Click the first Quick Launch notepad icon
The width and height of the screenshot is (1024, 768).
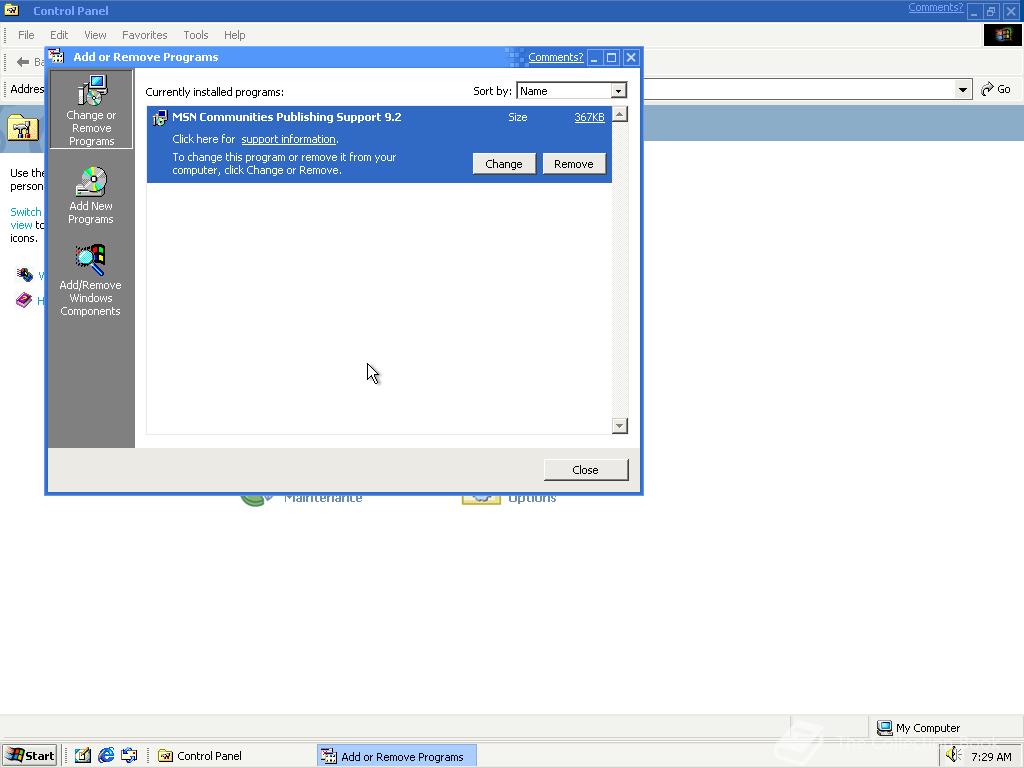point(83,756)
